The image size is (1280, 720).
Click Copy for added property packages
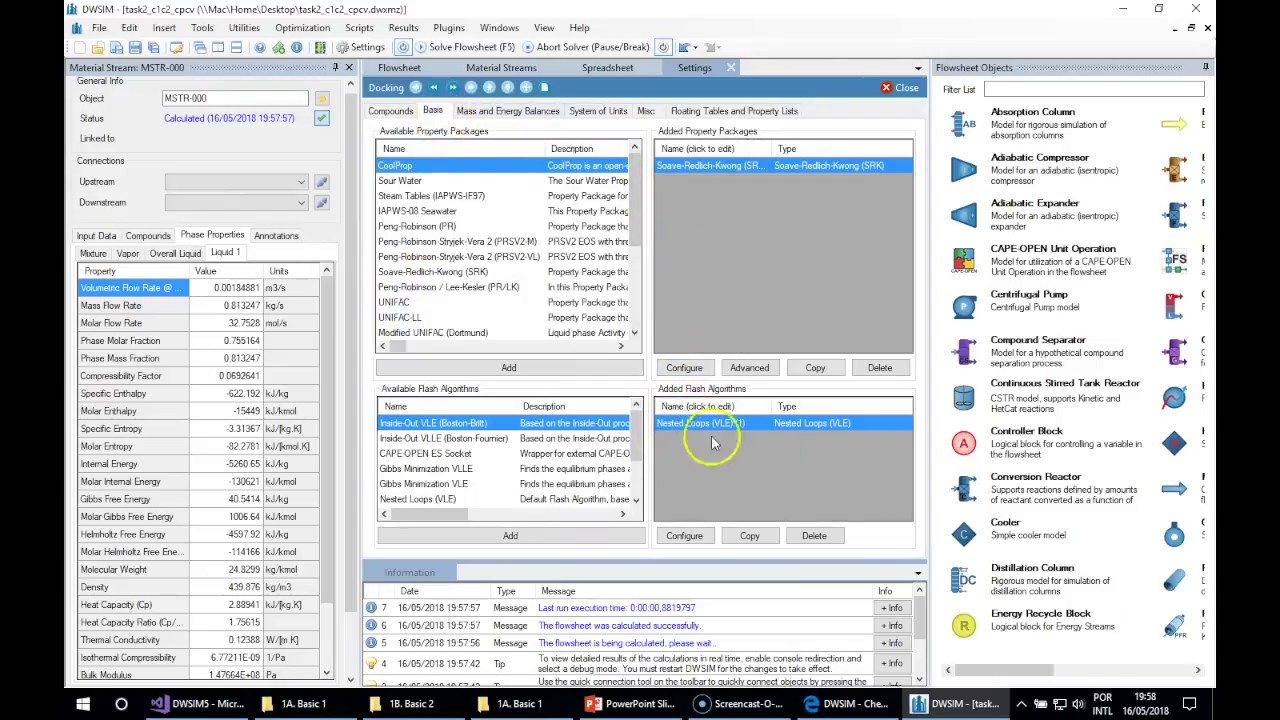(815, 368)
